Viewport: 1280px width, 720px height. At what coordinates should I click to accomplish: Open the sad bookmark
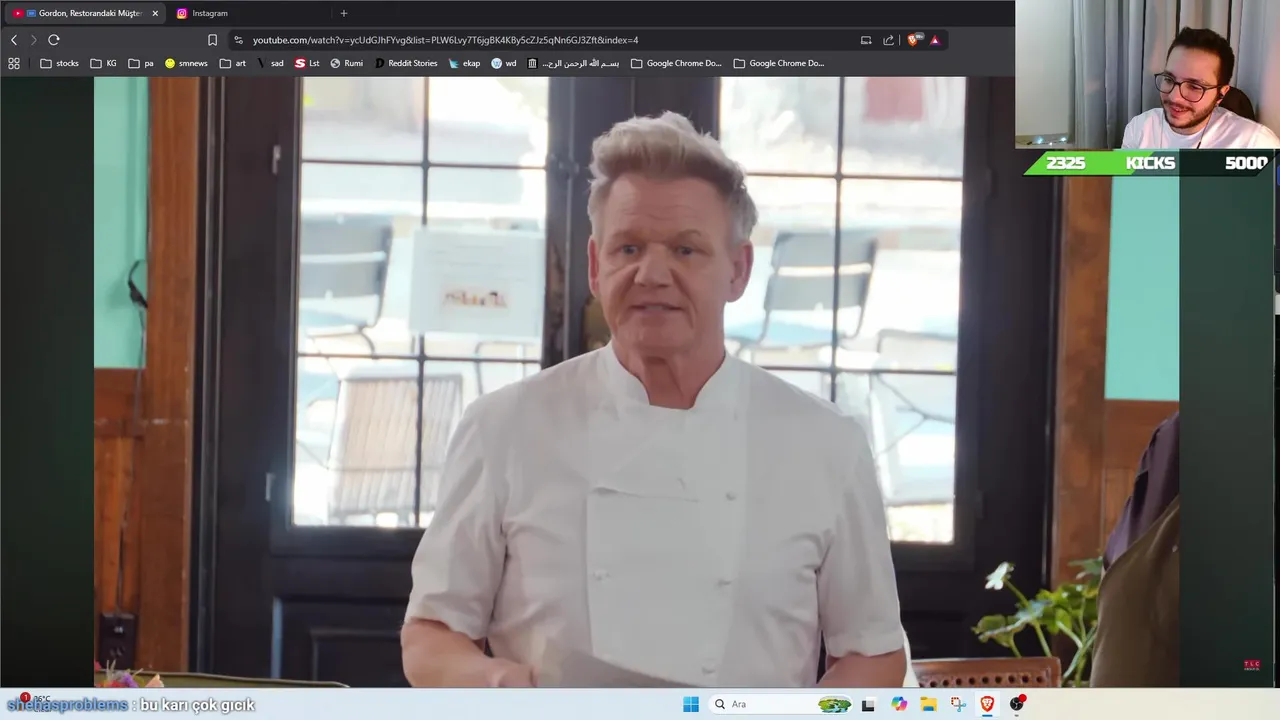pos(270,63)
